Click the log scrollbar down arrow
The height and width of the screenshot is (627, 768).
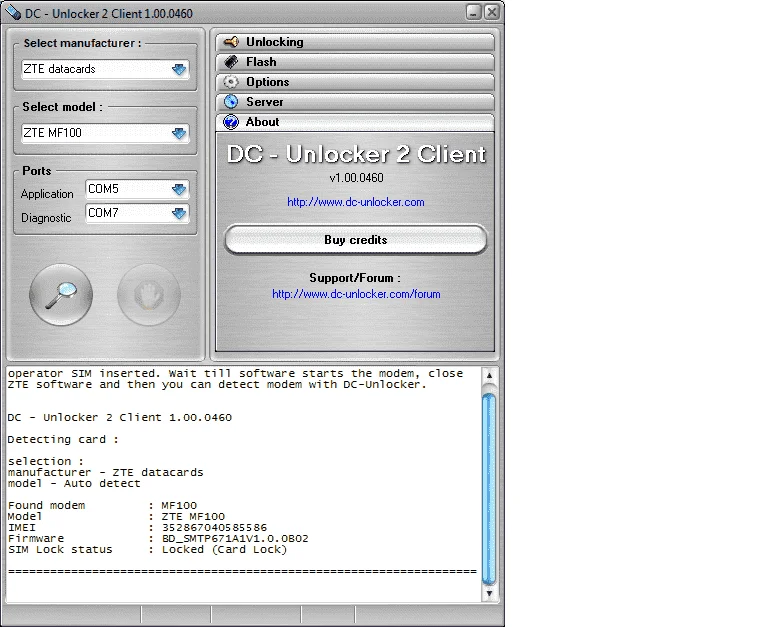[x=489, y=594]
